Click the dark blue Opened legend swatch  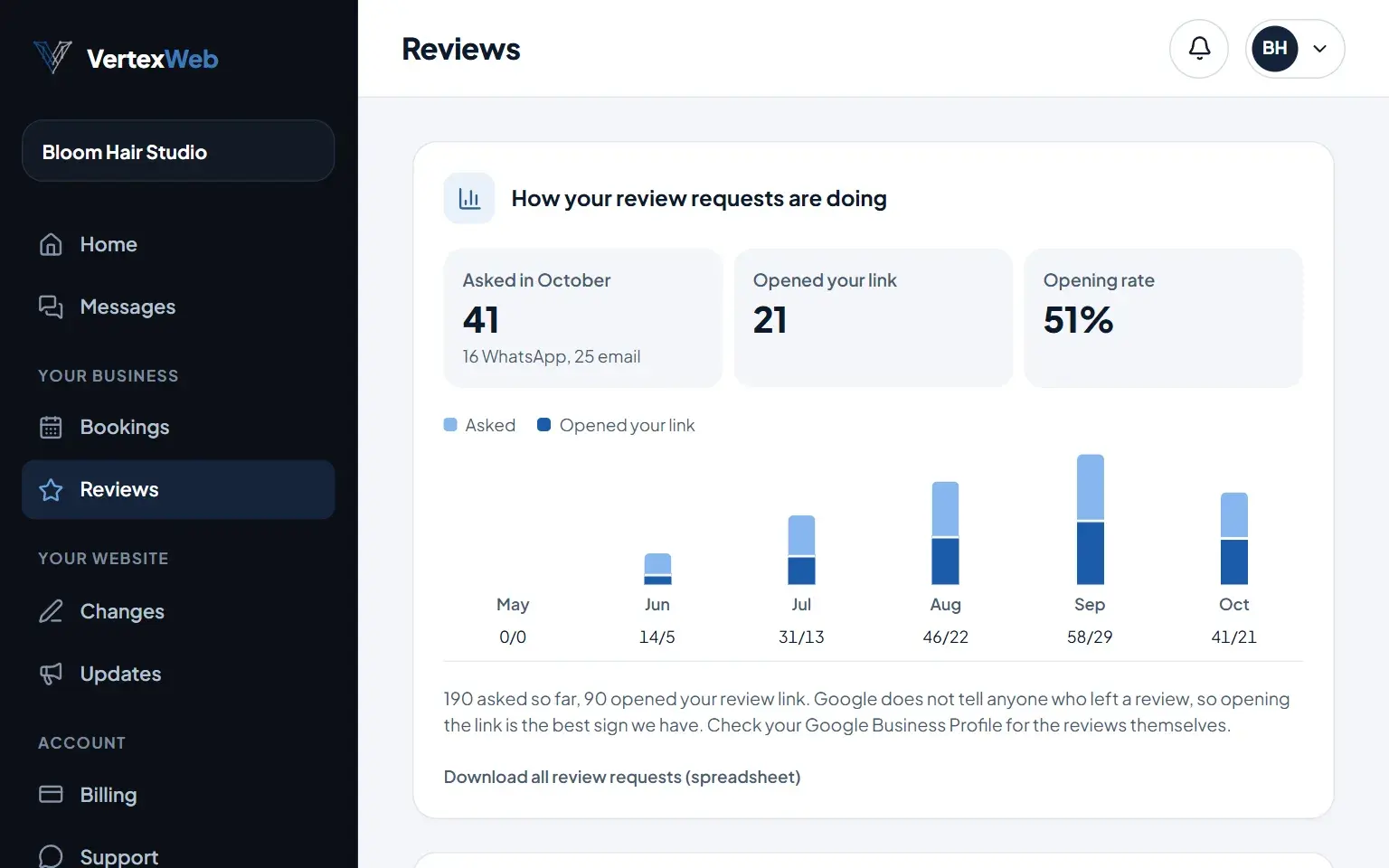(544, 425)
